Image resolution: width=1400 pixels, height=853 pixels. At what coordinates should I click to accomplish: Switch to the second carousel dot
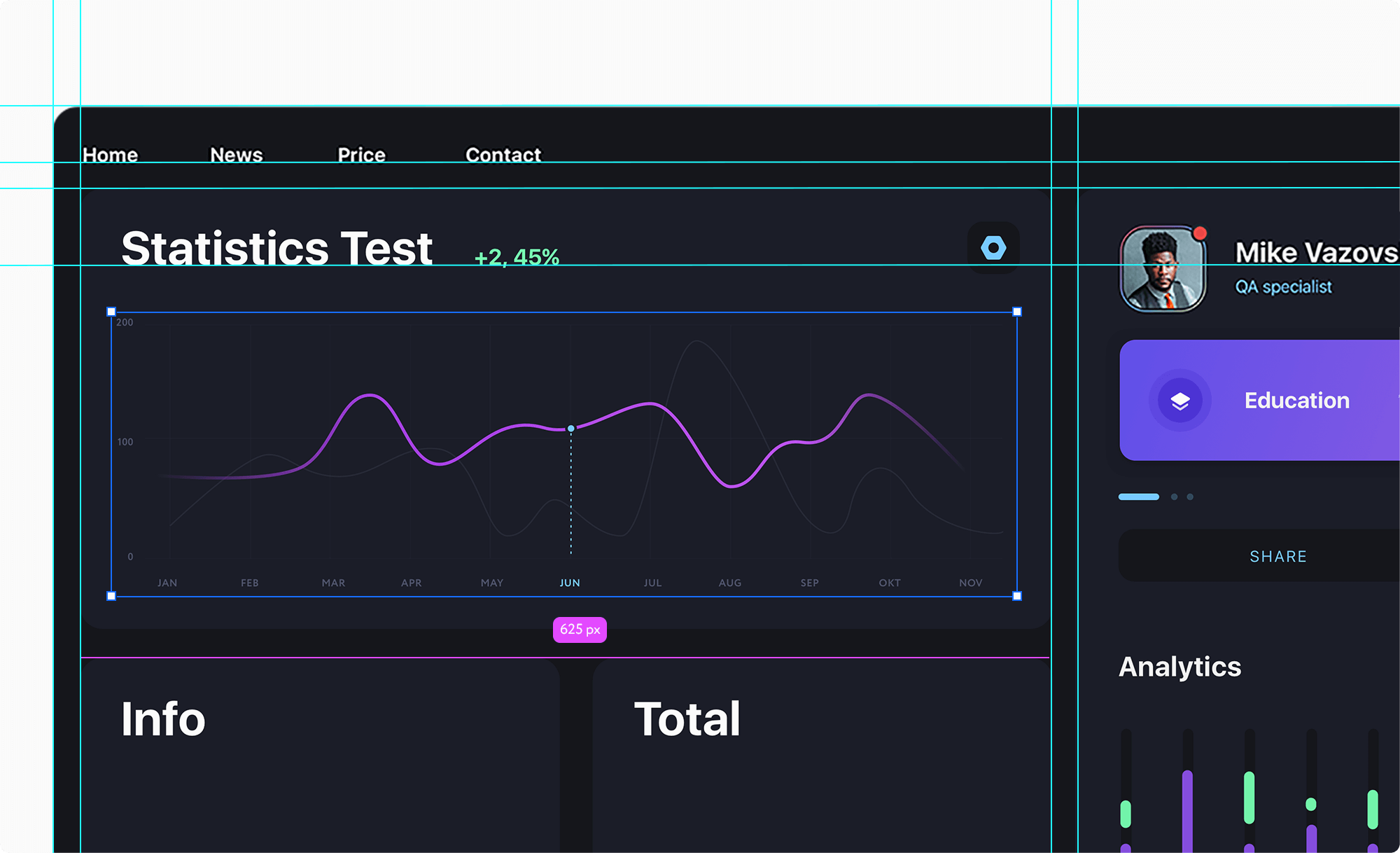[1175, 497]
